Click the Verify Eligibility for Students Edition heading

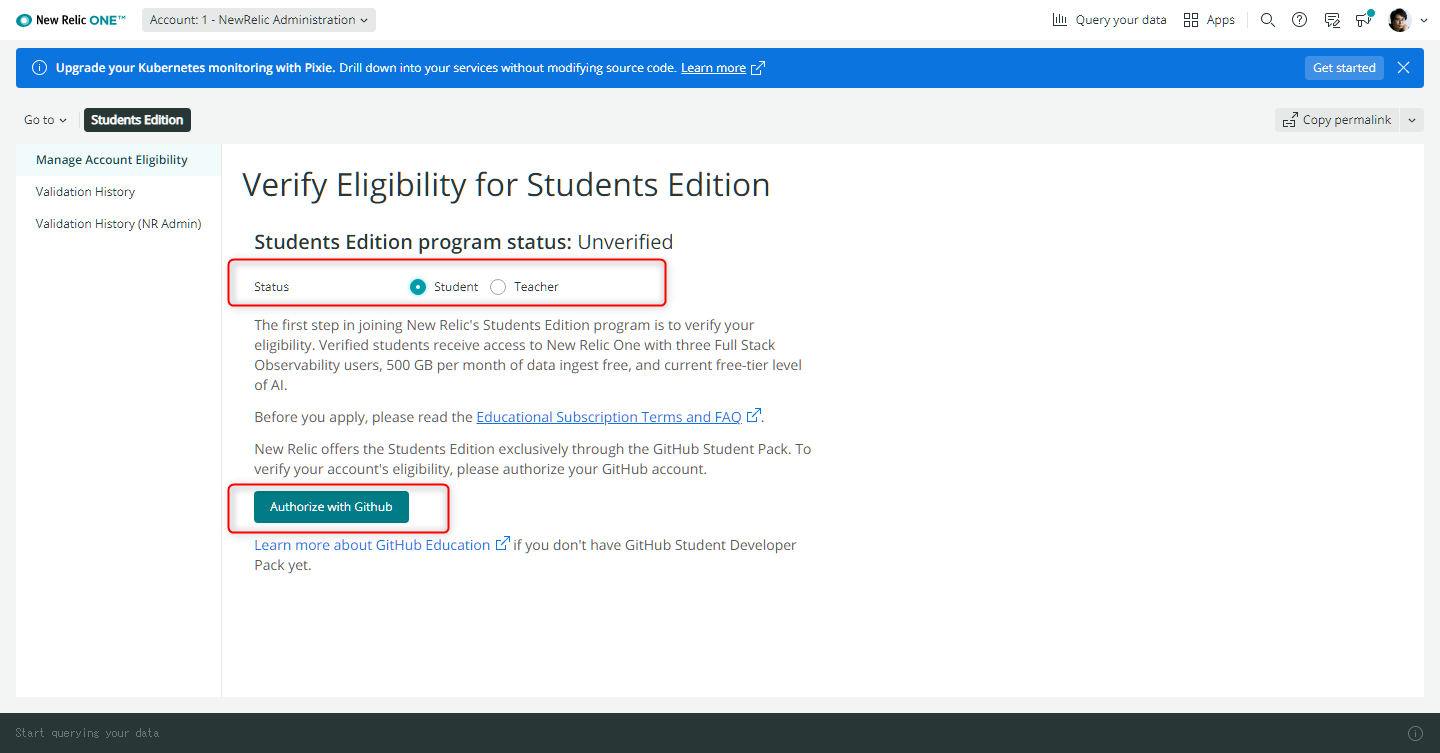tap(506, 185)
